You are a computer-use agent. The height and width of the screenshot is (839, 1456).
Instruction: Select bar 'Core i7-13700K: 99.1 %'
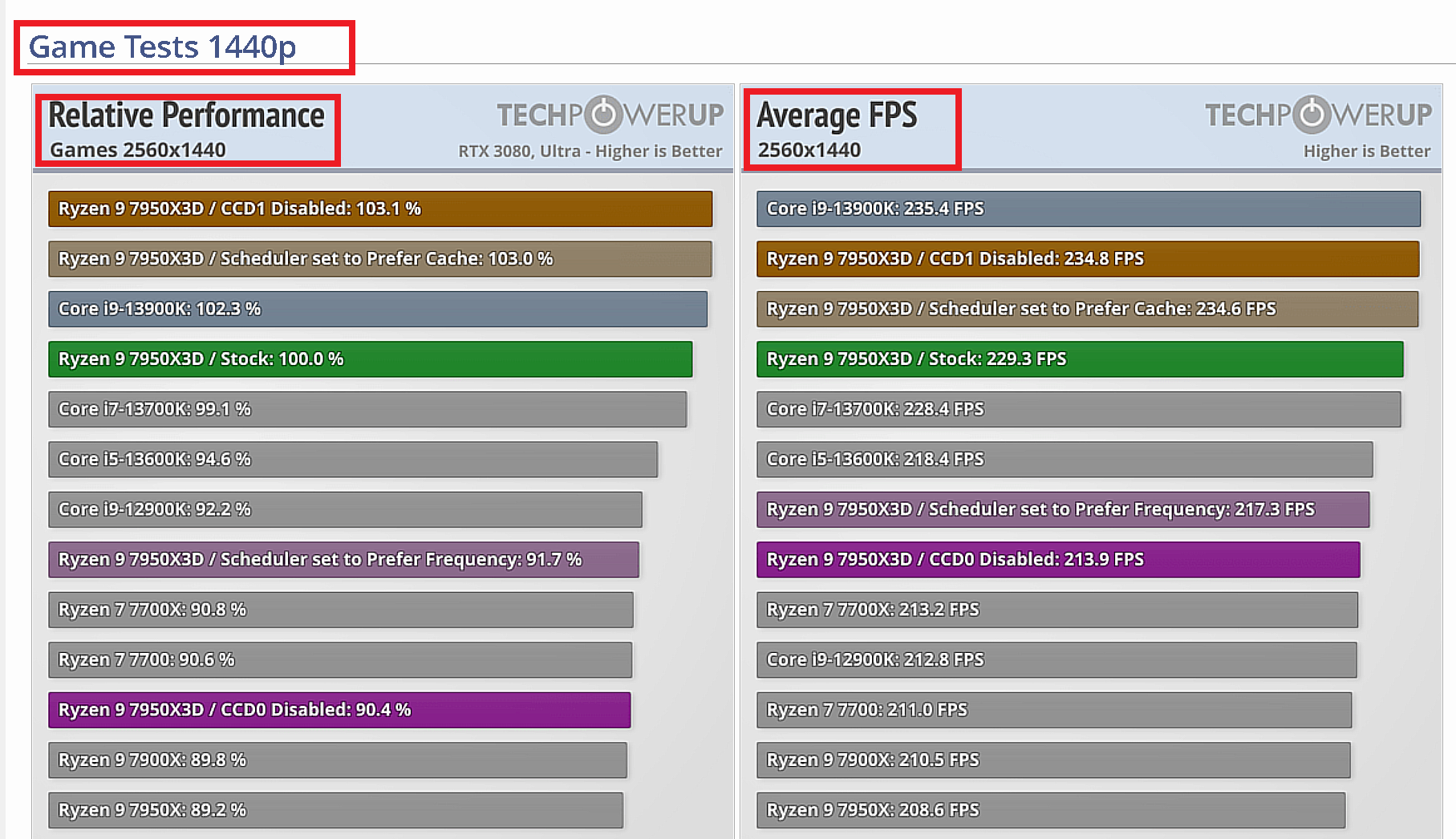pyautogui.click(x=367, y=409)
